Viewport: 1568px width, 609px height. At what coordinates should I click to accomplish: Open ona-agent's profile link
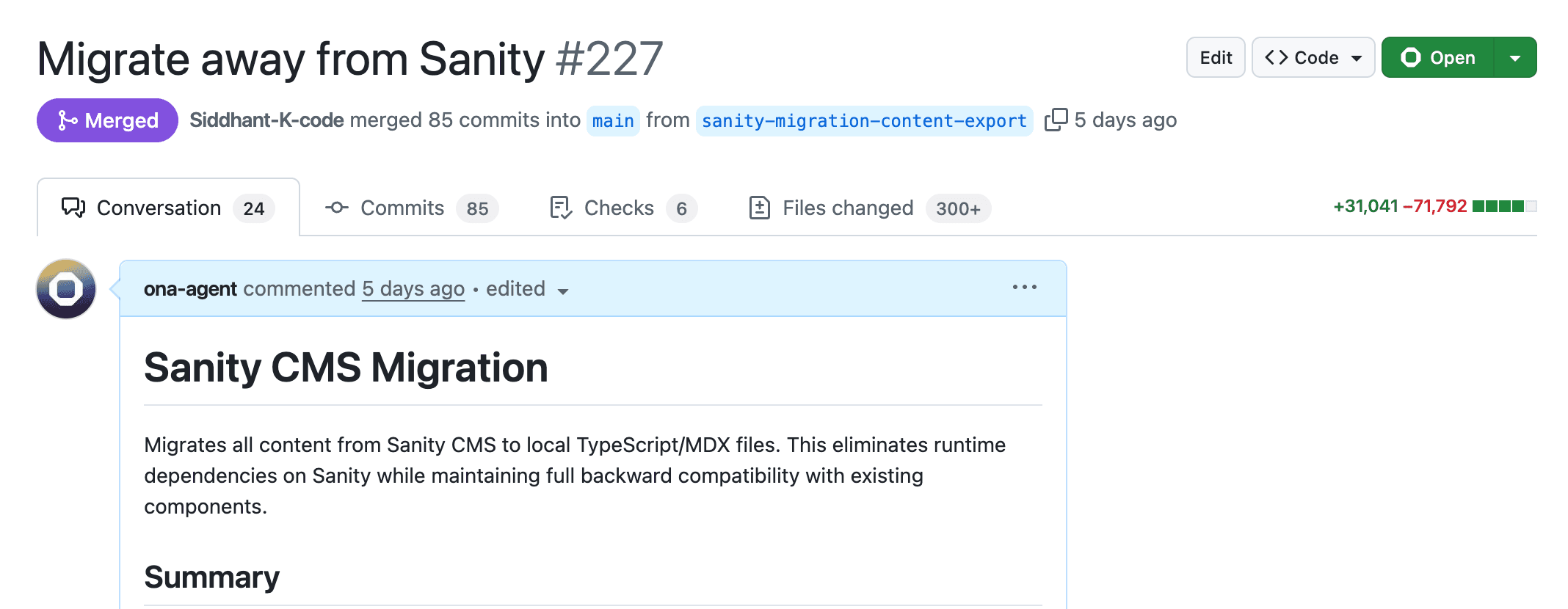pyautogui.click(x=190, y=289)
